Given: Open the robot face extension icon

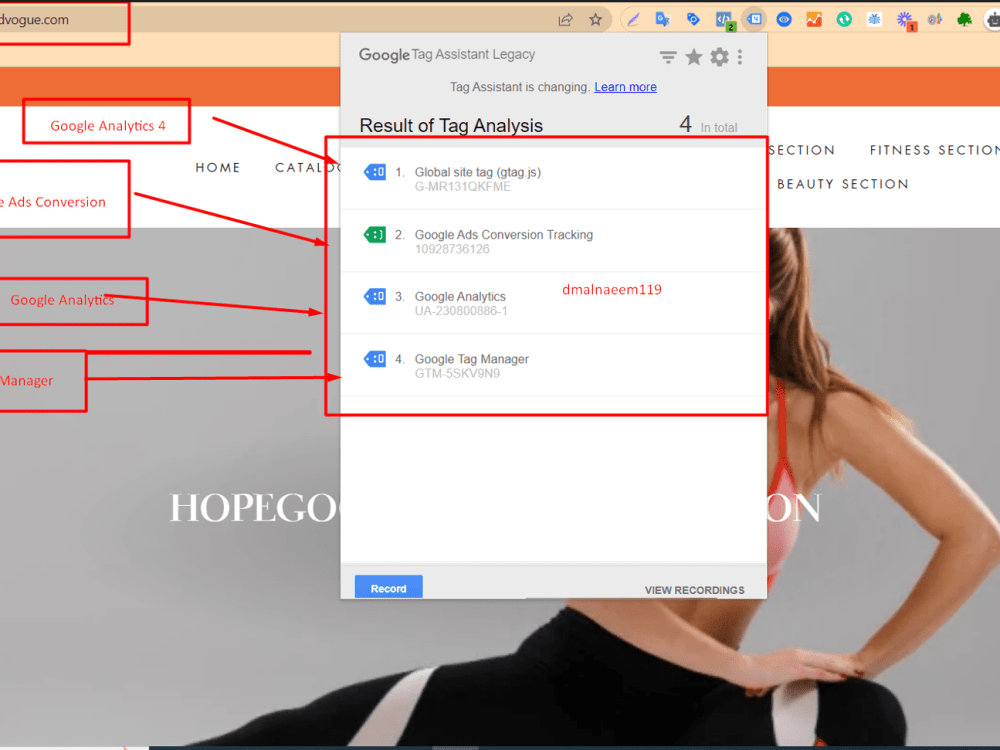Looking at the screenshot, I should click(993, 20).
